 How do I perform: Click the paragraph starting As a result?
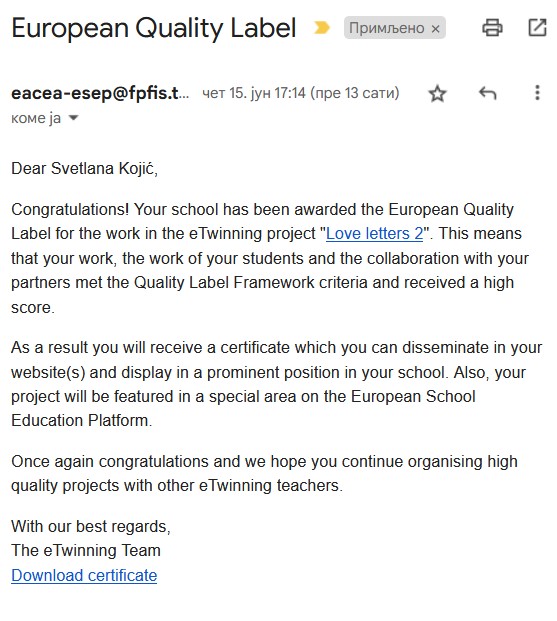click(277, 384)
